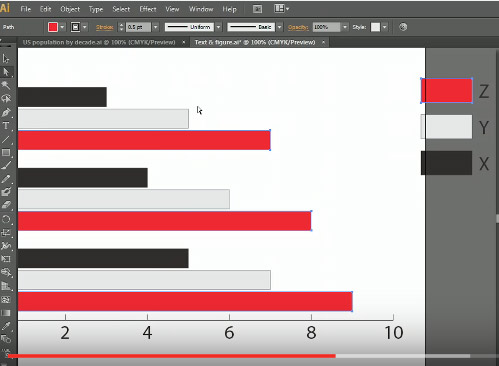This screenshot has height=366, width=499.
Task: Switch to US population by decade.ai tab
Action: click(99, 42)
